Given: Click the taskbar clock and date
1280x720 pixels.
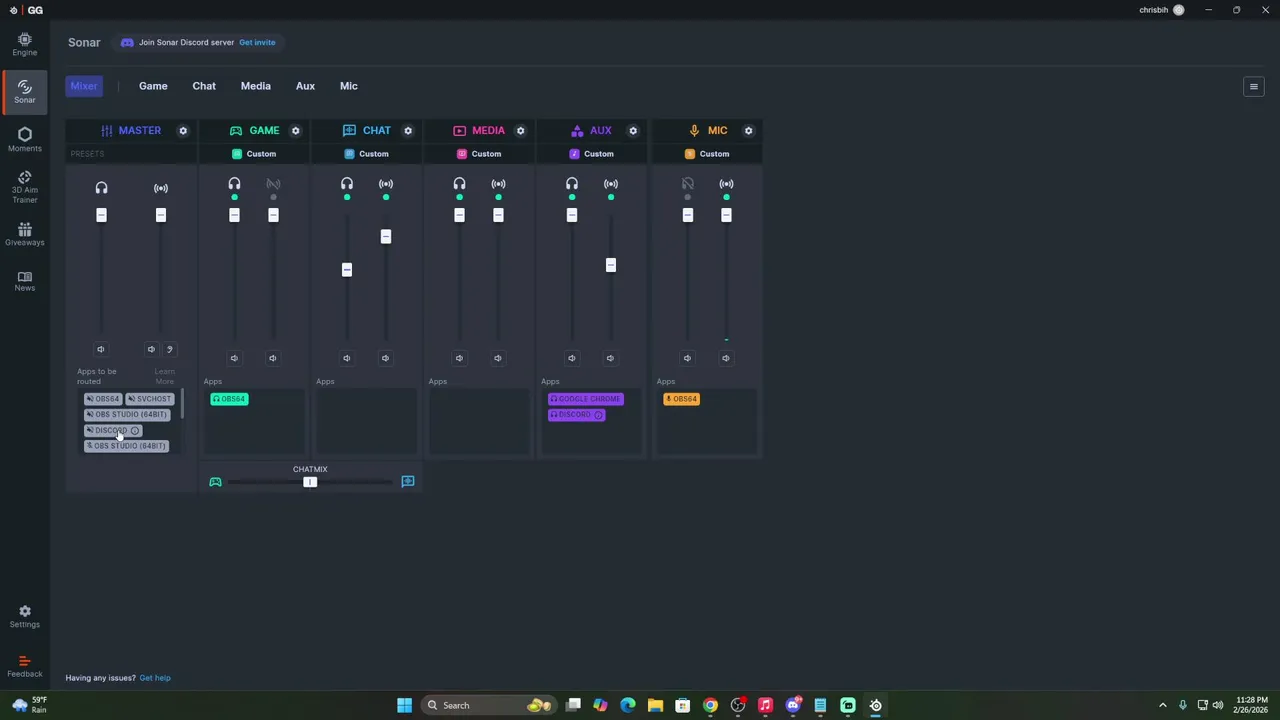Looking at the screenshot, I should pos(1252,705).
